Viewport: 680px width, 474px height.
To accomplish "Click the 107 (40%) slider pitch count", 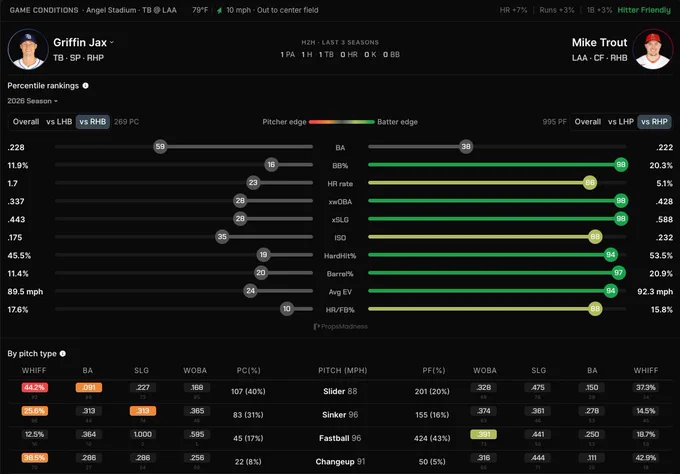I will pyautogui.click(x=248, y=392).
